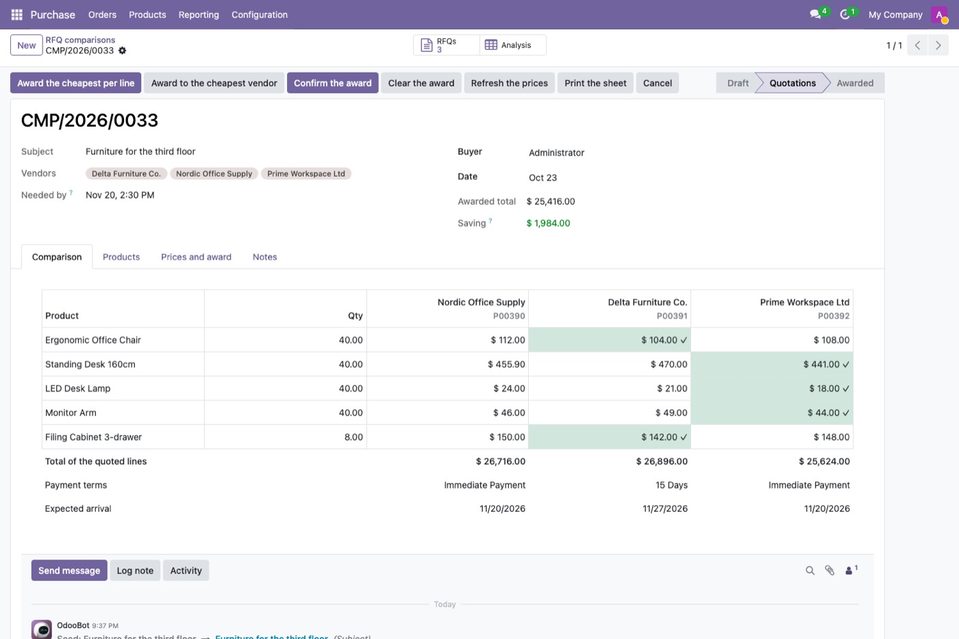Go to next record with right chevron
Image resolution: width=959 pixels, height=639 pixels.
pyautogui.click(x=938, y=45)
